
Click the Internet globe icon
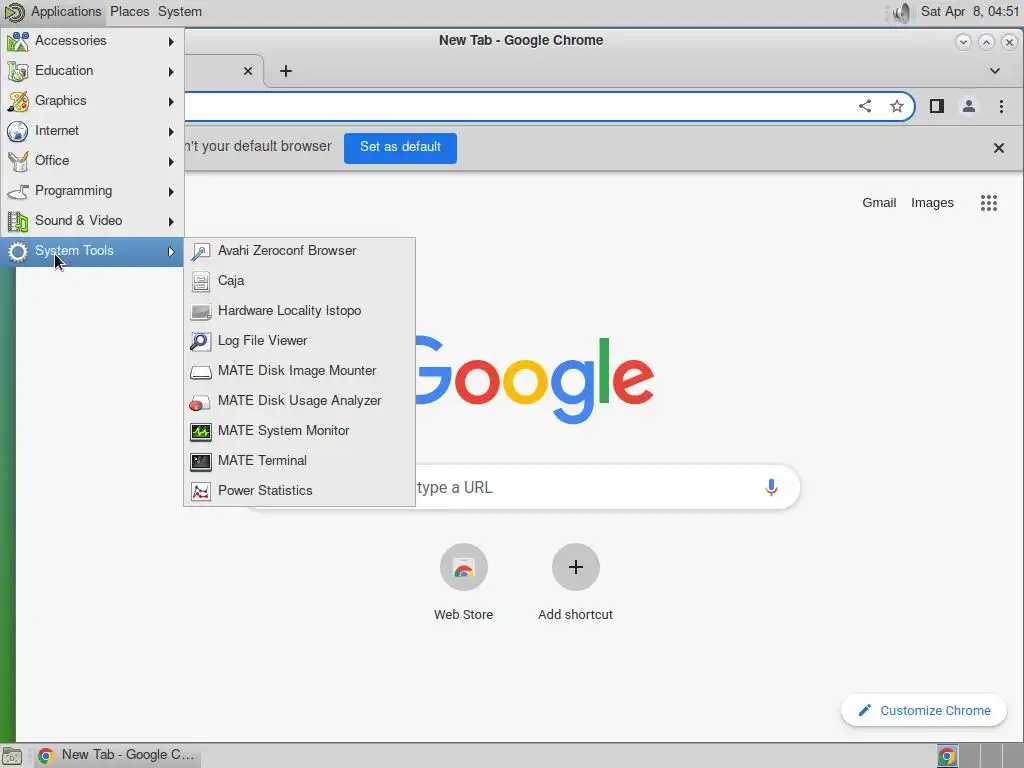[x=18, y=131]
